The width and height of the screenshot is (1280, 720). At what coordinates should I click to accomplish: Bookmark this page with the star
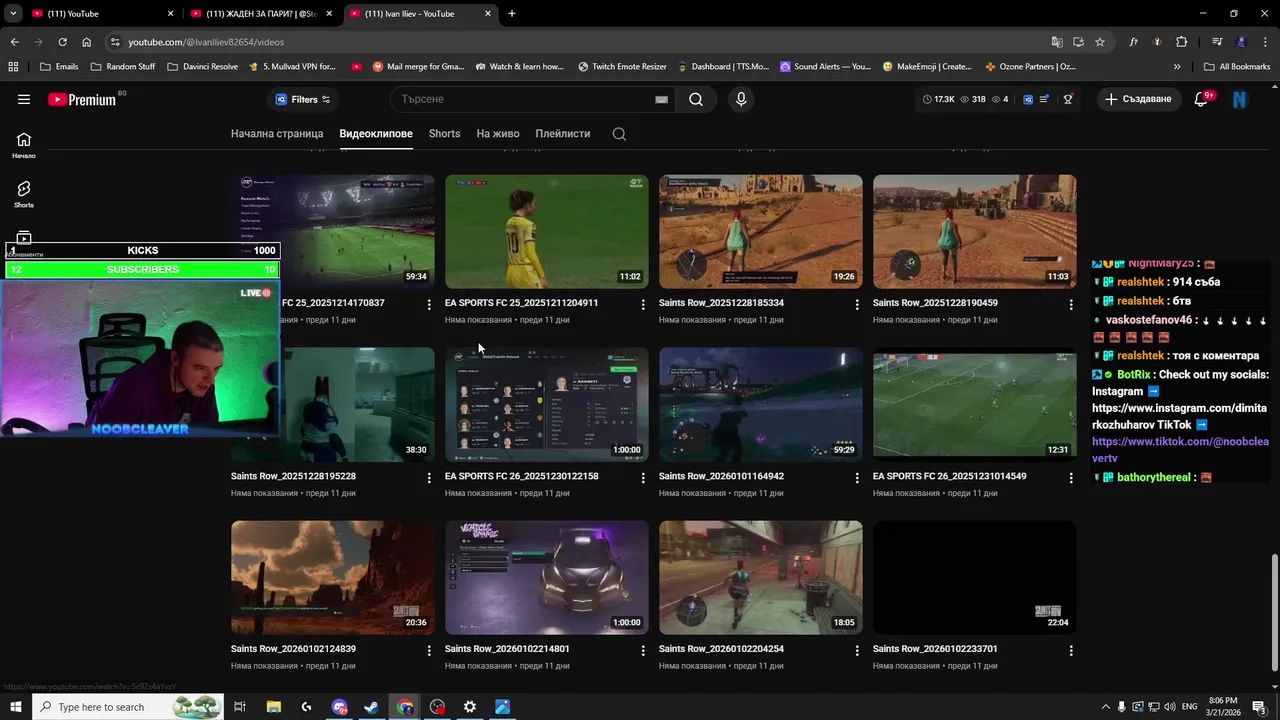(x=1100, y=42)
